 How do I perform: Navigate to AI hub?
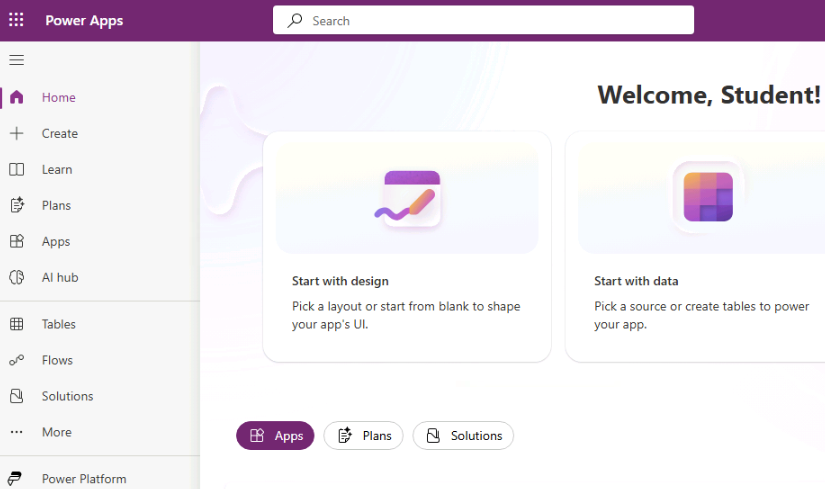(100, 277)
